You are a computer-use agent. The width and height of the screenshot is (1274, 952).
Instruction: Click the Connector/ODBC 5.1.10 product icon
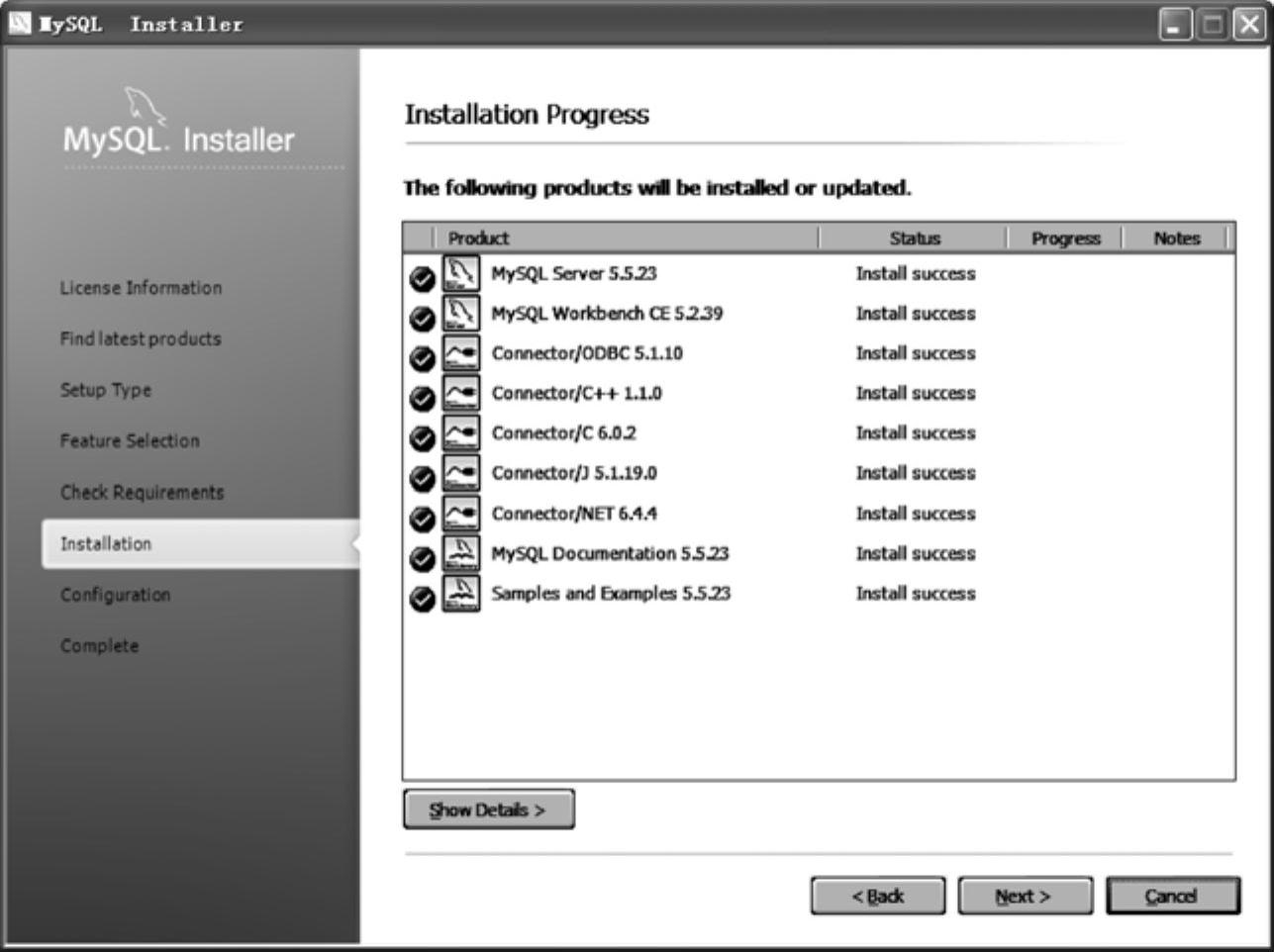pyautogui.click(x=461, y=353)
